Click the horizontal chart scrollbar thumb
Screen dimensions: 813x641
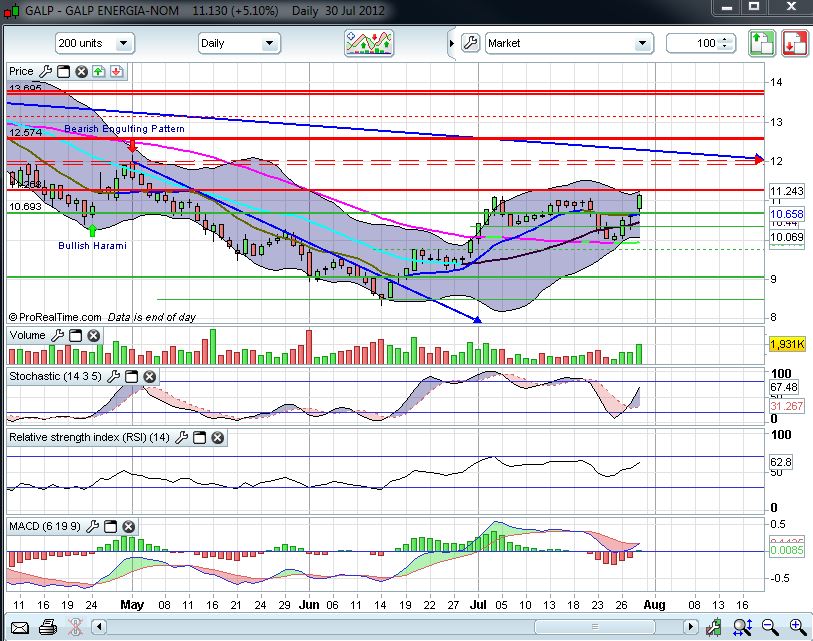[595, 628]
